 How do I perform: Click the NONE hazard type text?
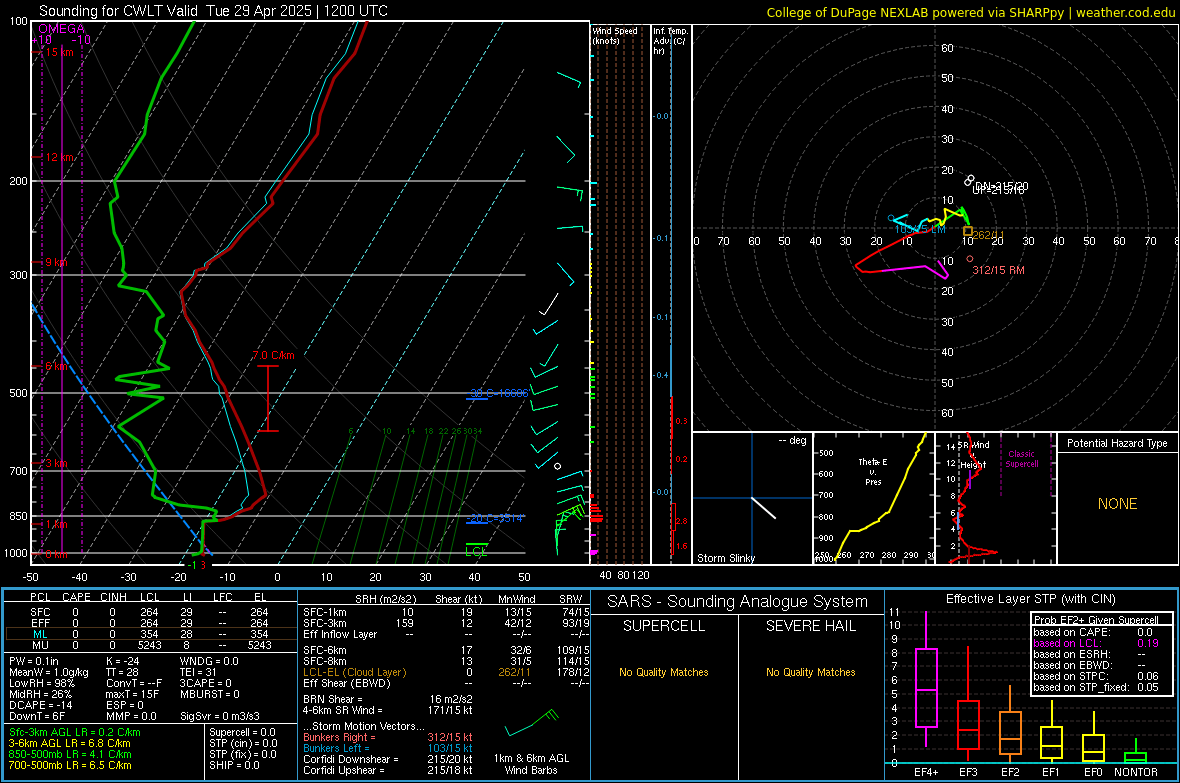click(1118, 504)
